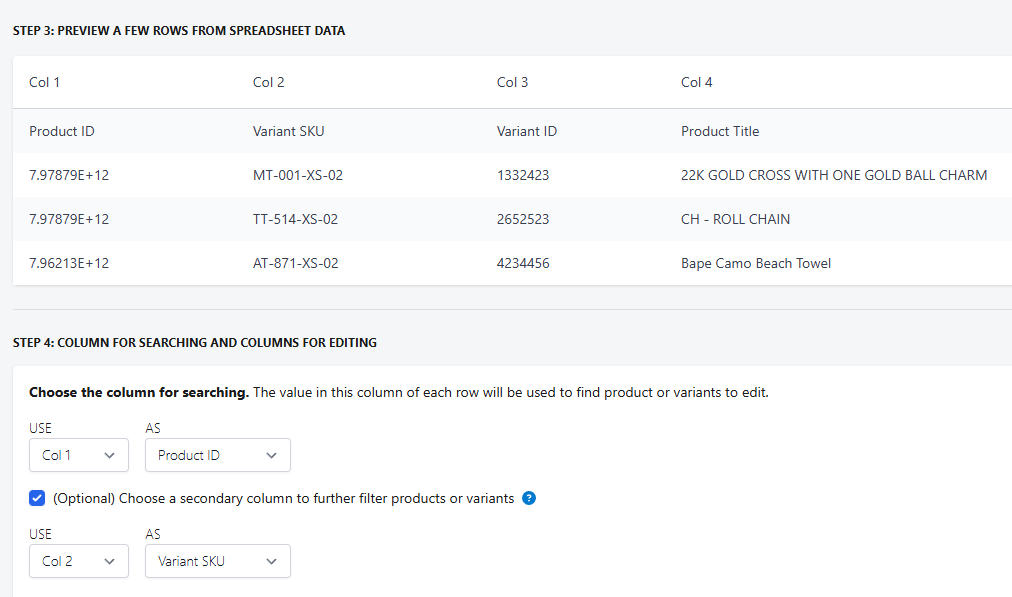Open the Product ID AS dropdown
Screen dimensions: 1012x597
tap(217, 455)
